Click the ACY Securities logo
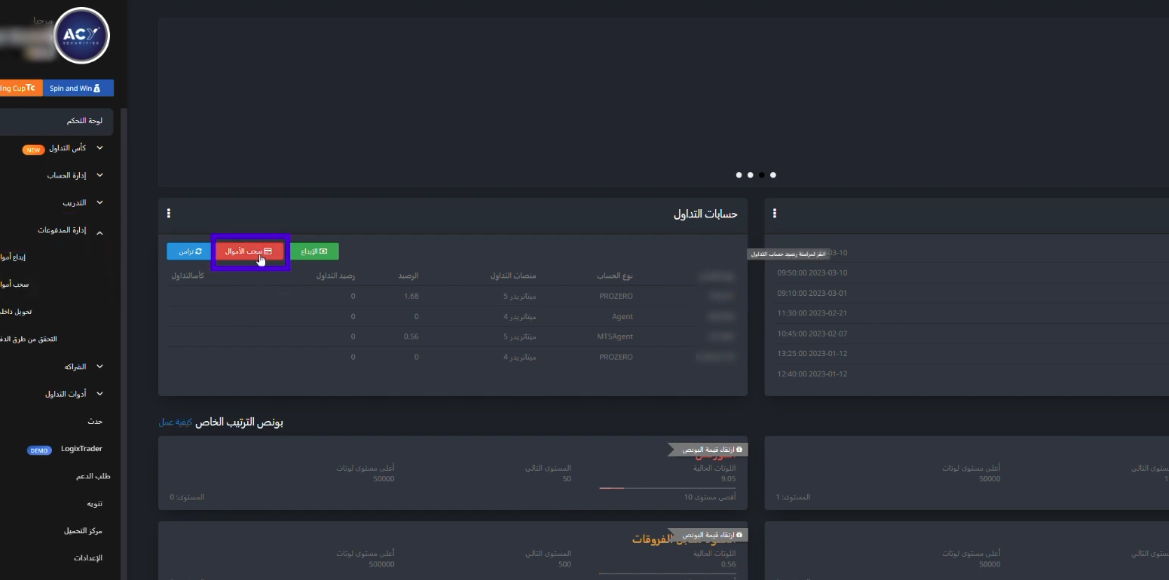The width and height of the screenshot is (1169, 580). [x=82, y=36]
